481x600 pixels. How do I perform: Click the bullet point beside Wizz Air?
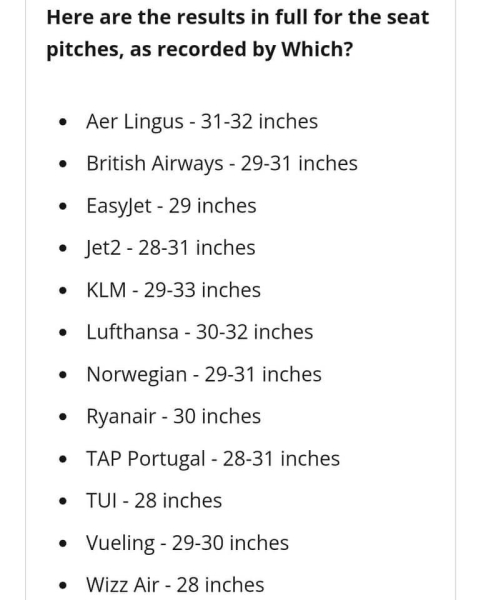point(64,585)
